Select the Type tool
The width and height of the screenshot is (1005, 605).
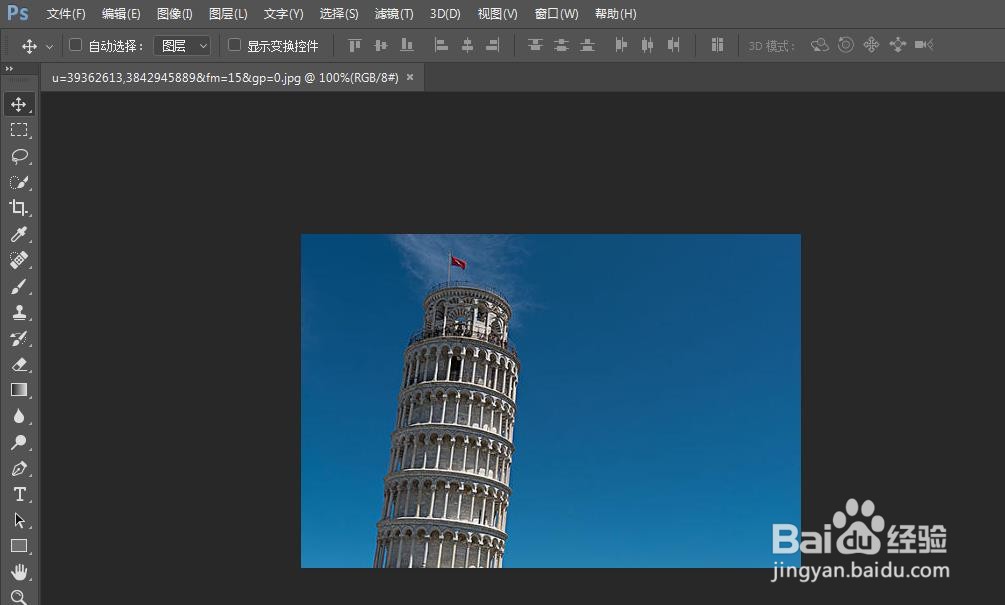click(x=19, y=495)
